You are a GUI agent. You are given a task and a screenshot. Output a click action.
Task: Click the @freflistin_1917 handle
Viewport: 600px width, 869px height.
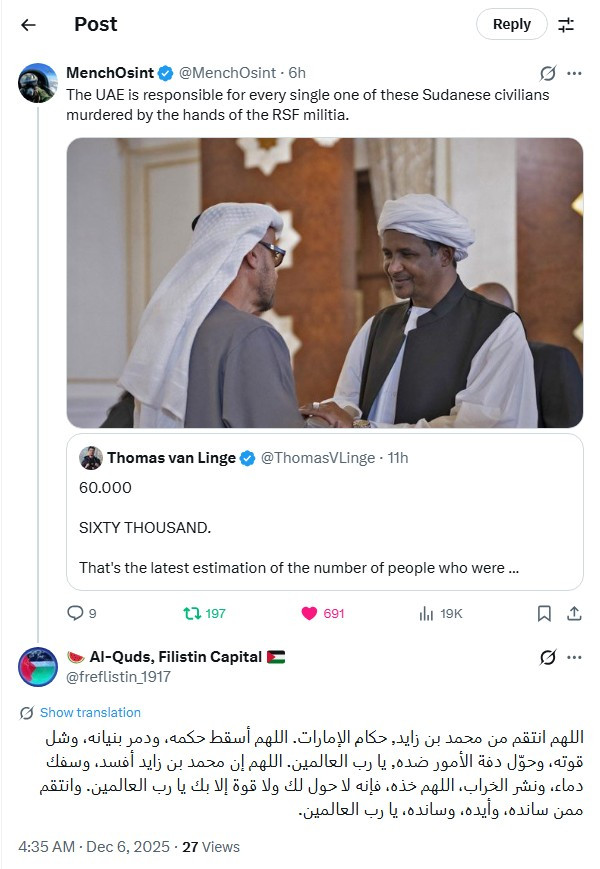[118, 677]
